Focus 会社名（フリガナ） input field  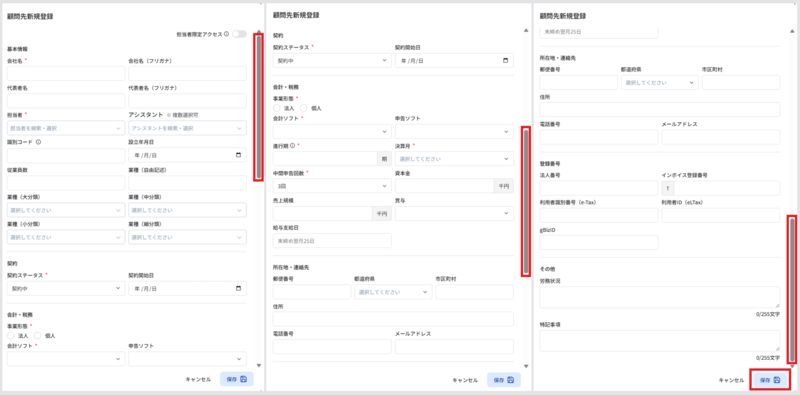(187, 73)
